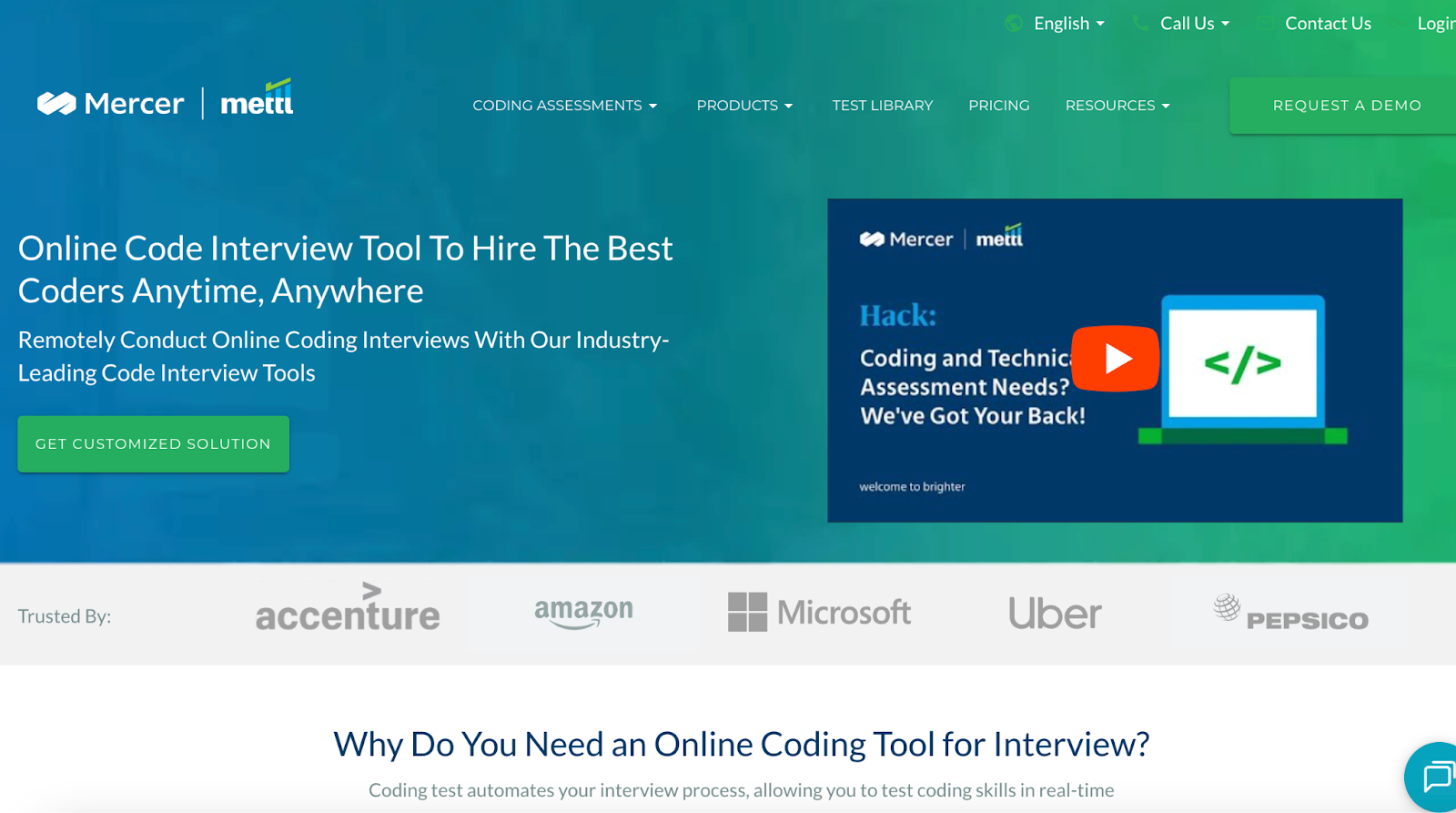Open the English language dropdown

pos(1068,24)
